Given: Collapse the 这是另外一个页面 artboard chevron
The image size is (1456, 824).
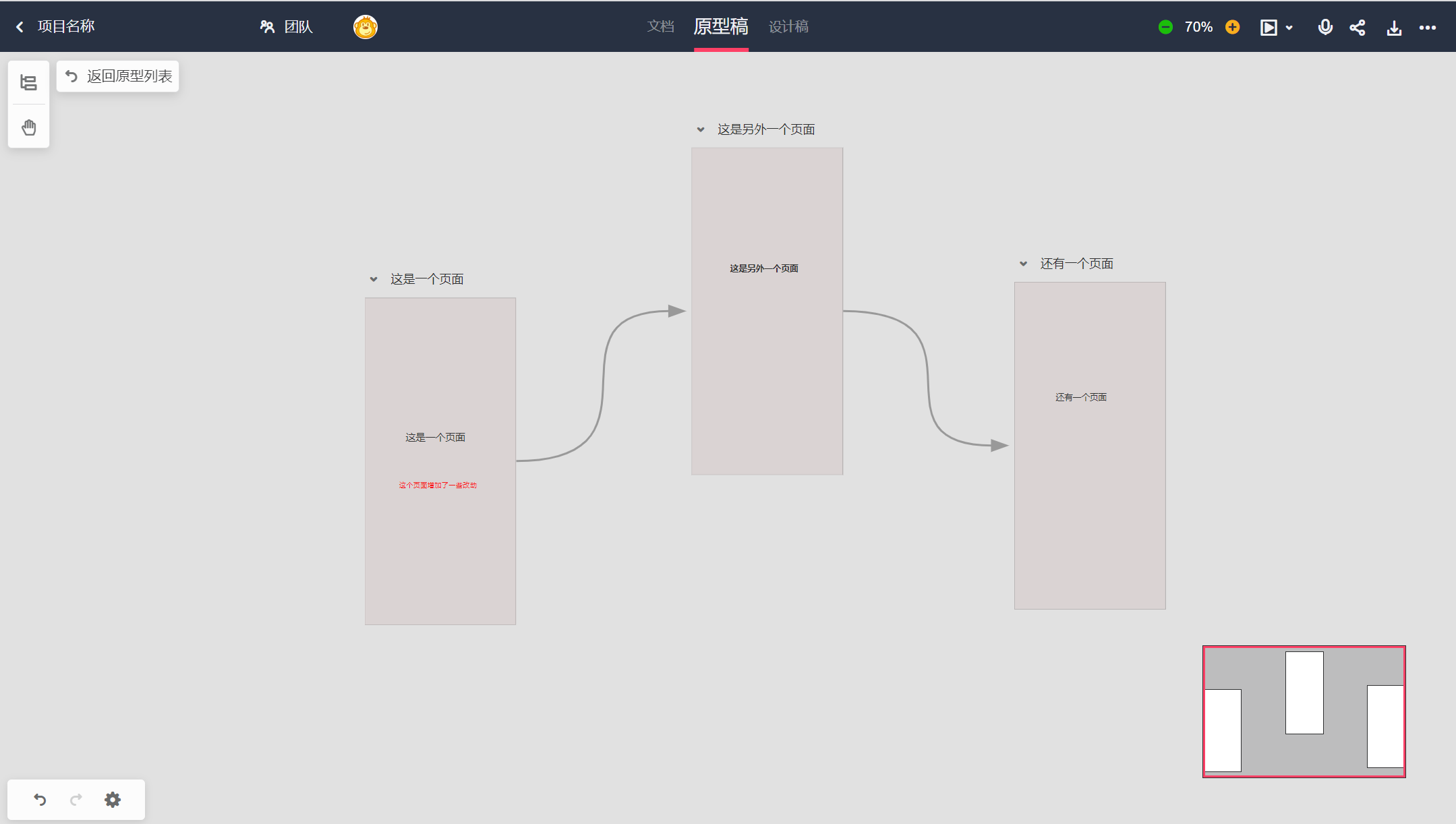Looking at the screenshot, I should click(x=701, y=129).
